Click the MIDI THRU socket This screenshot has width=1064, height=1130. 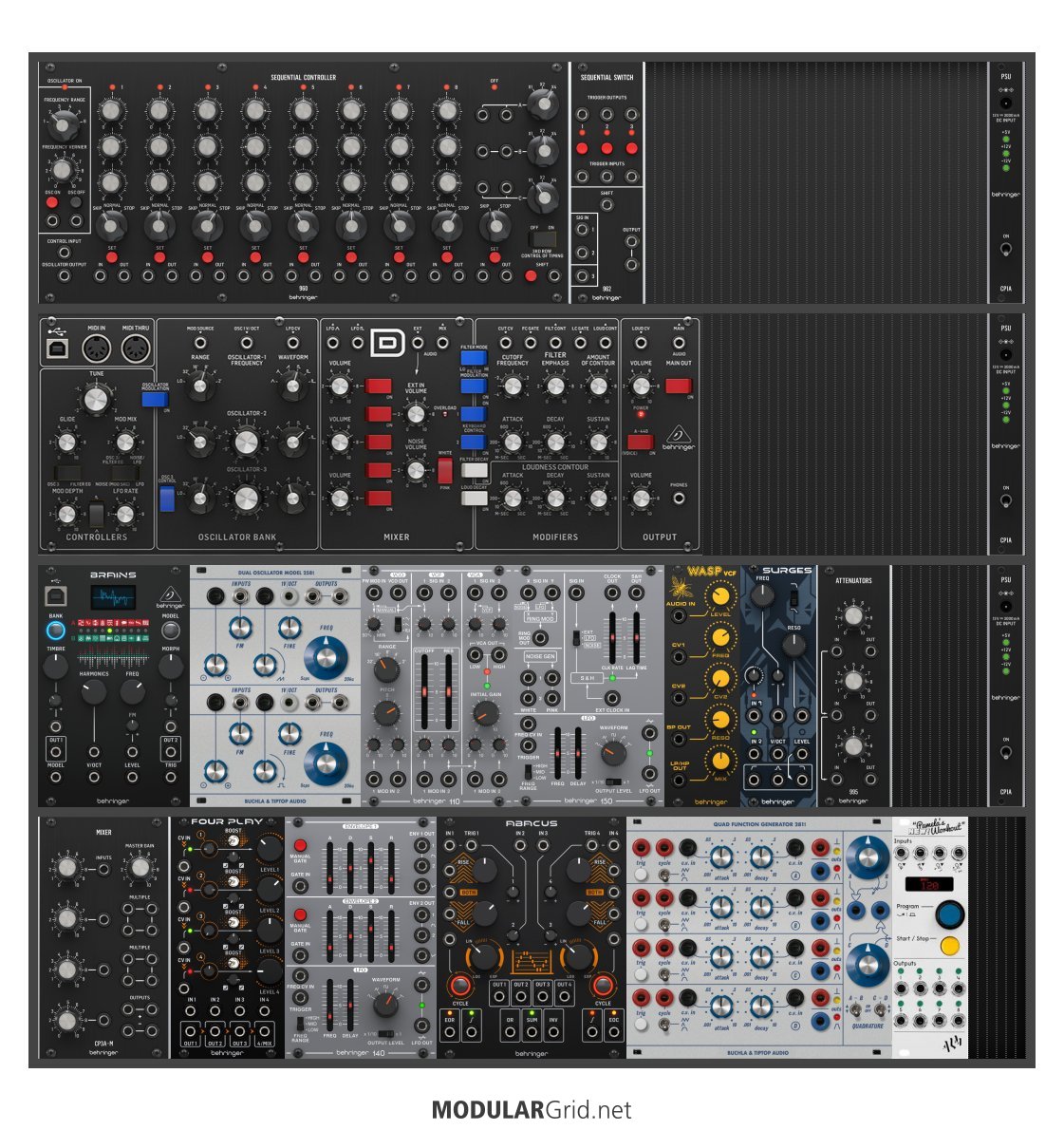point(136,349)
